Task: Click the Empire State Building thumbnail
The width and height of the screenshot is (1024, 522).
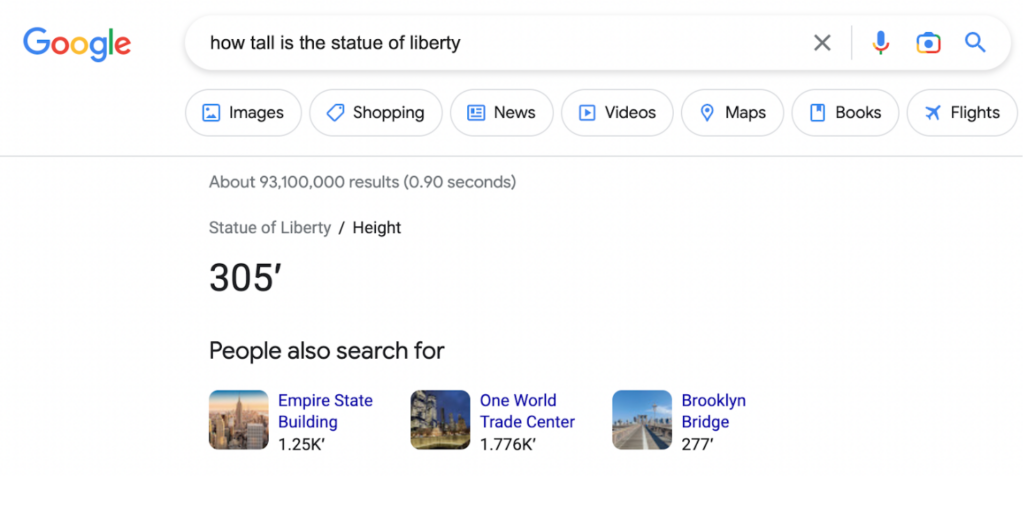Action: click(239, 420)
